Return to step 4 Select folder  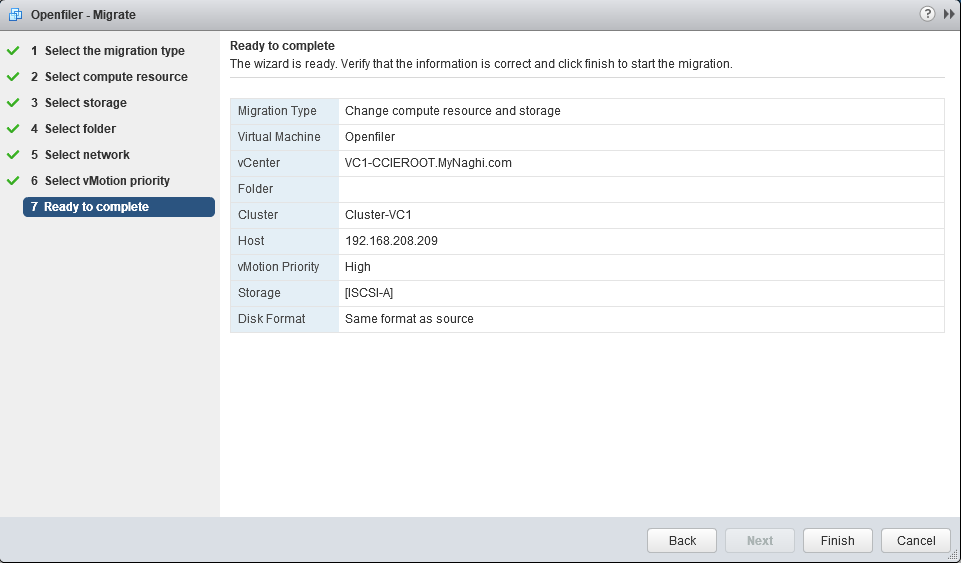tap(80, 129)
